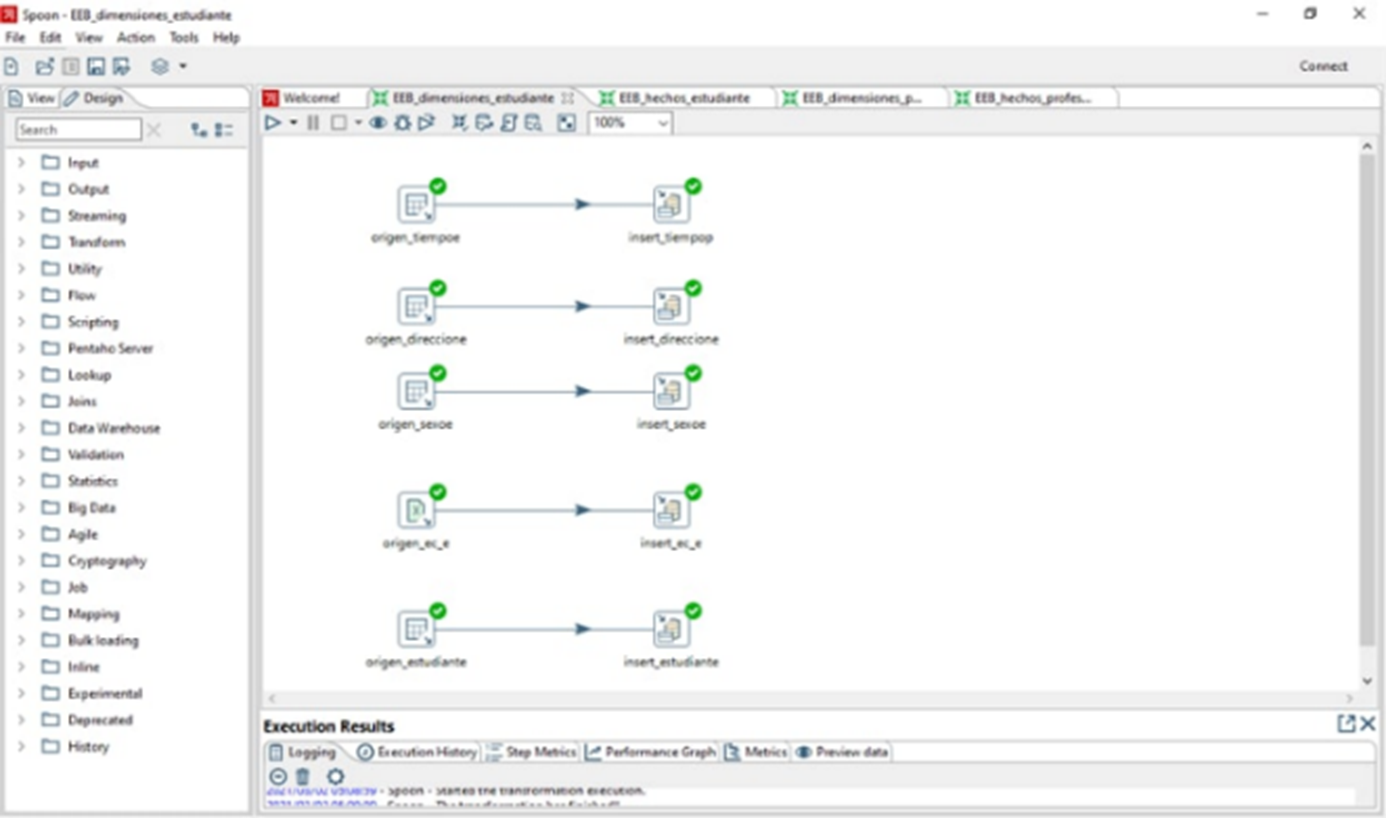Select the origen_ec_e input step icon
The width and height of the screenshot is (1386, 818).
pos(416,510)
